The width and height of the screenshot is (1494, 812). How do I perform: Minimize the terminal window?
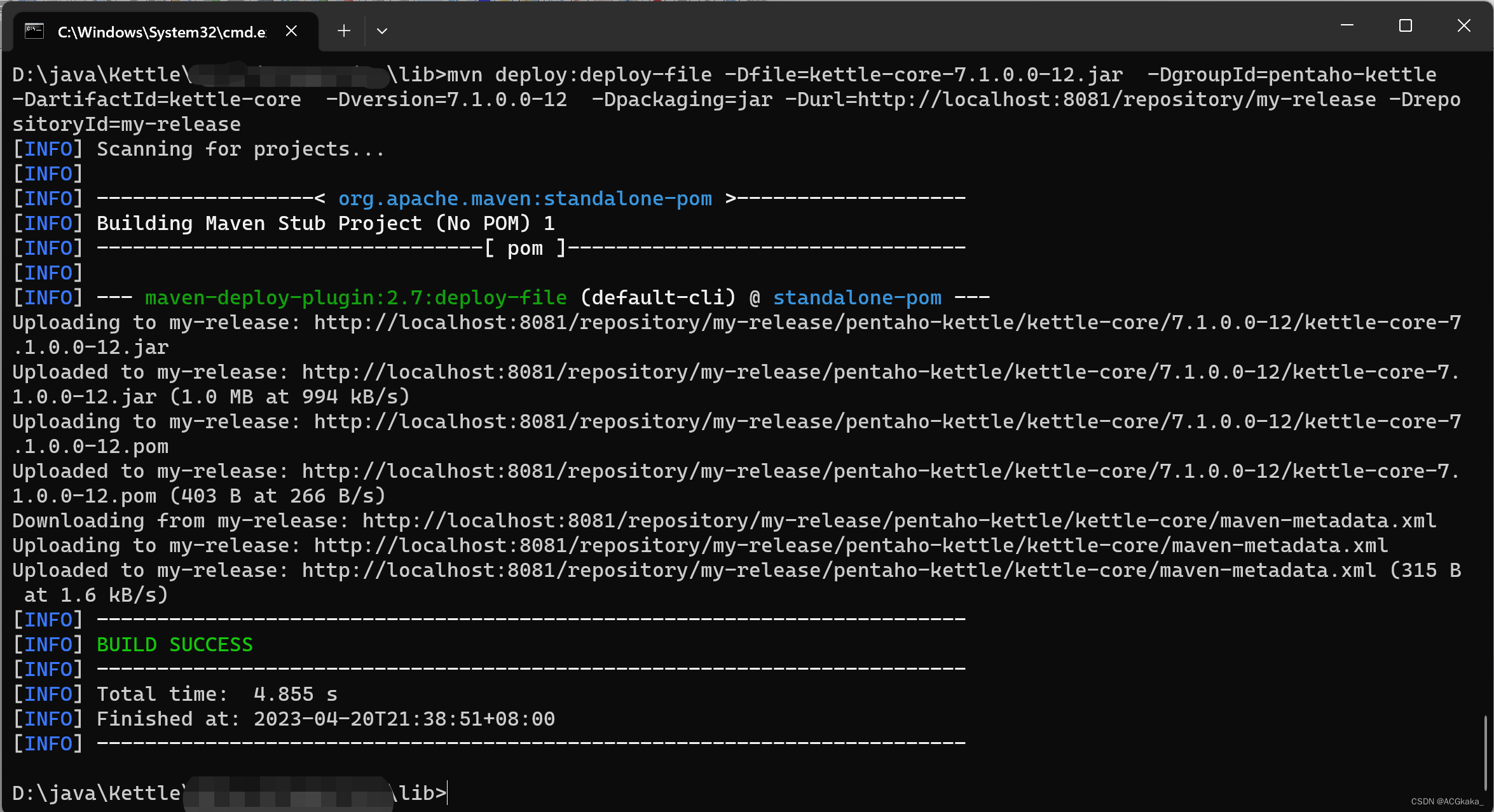pos(1347,25)
